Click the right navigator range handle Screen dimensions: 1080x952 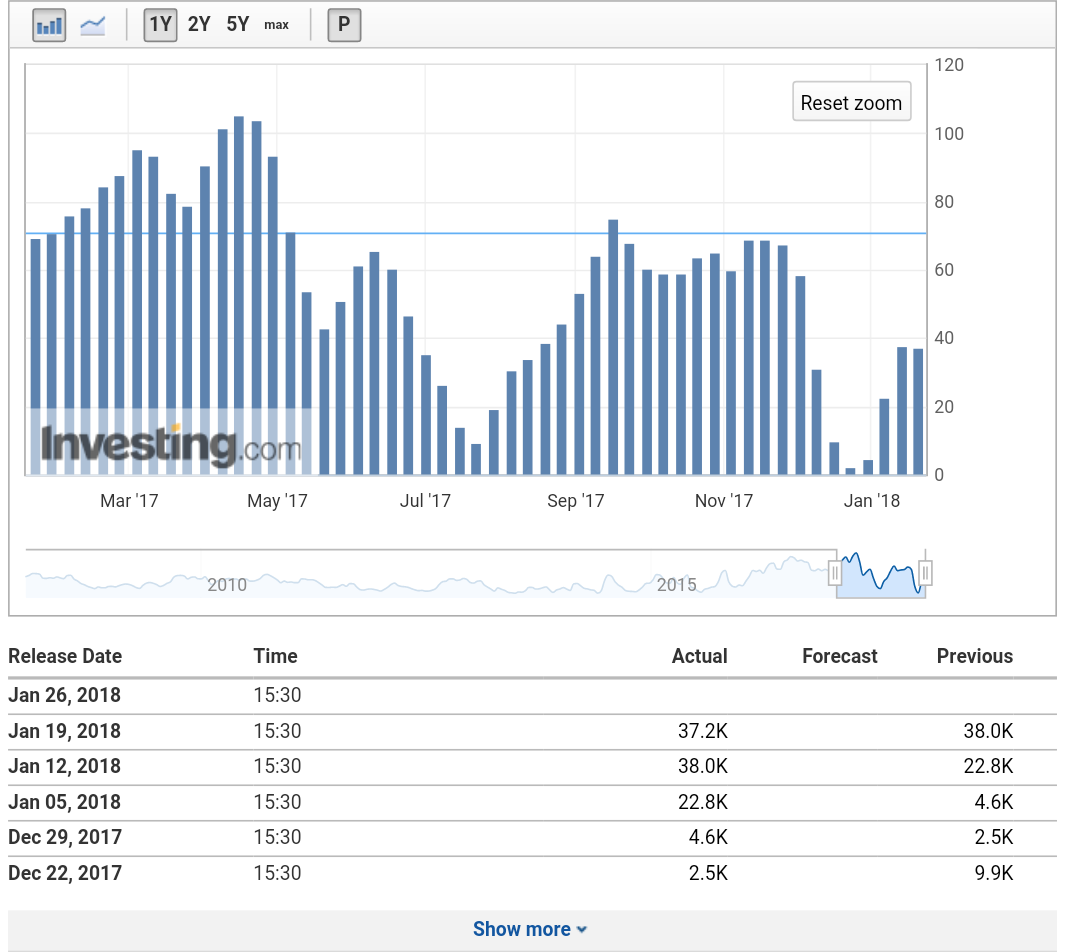pyautogui.click(x=925, y=573)
